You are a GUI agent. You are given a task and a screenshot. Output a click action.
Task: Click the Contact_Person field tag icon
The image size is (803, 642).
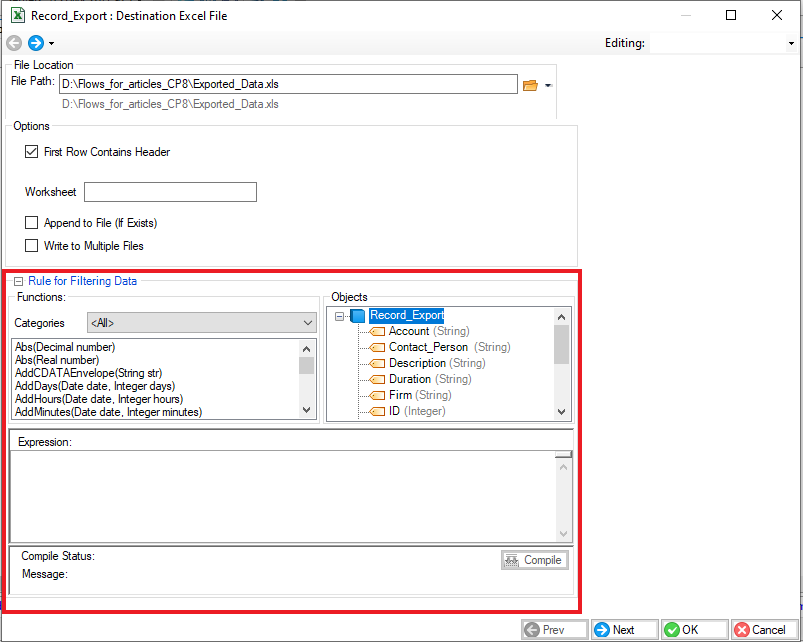tap(378, 347)
